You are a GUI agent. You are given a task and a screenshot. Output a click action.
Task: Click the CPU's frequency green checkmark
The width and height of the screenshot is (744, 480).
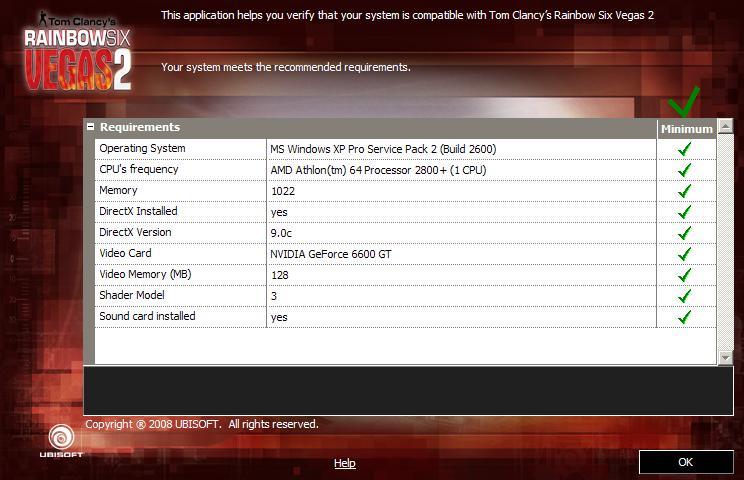click(684, 170)
